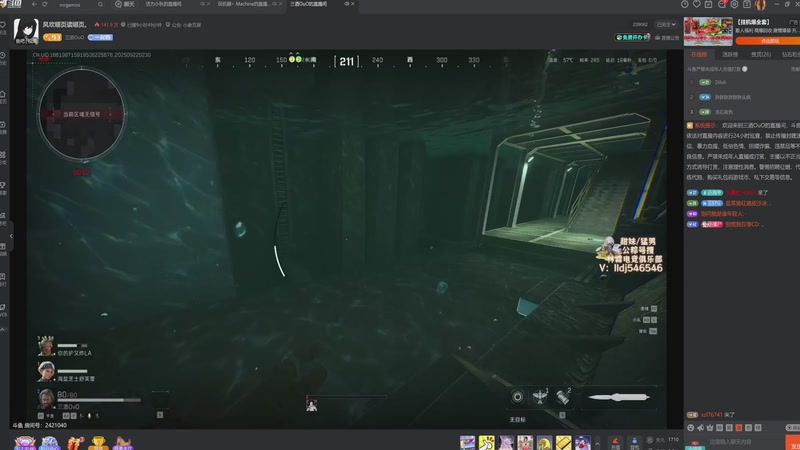
Task: Open the 挂机爆金装 ad thumbnail
Action: point(708,31)
